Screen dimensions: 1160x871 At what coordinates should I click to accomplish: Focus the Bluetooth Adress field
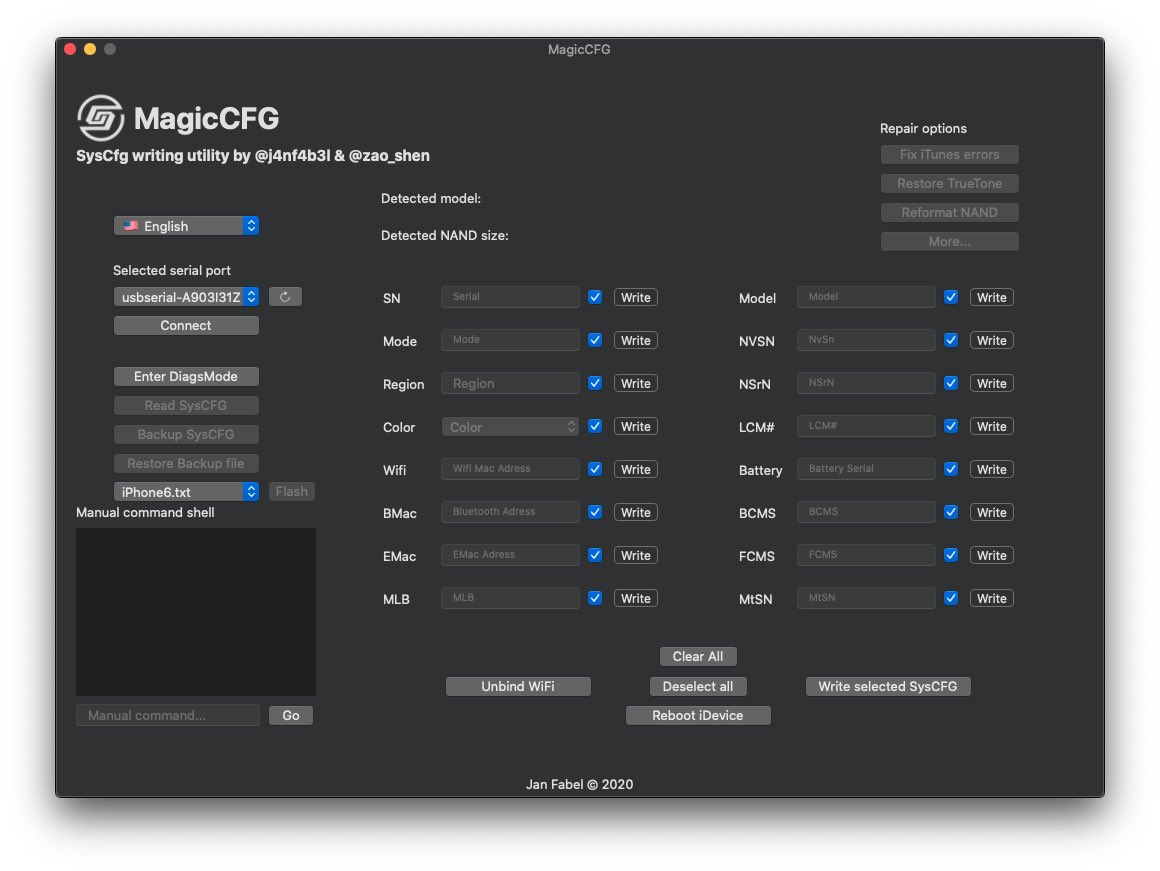510,511
